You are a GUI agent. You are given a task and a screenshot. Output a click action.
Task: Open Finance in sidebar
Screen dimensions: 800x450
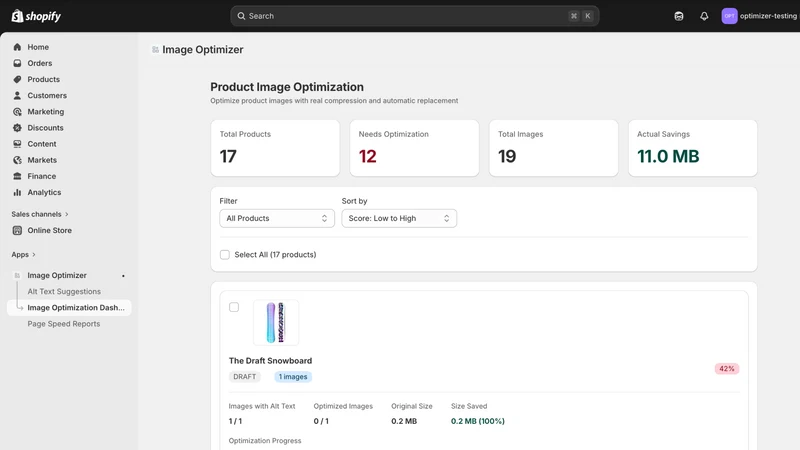point(42,176)
